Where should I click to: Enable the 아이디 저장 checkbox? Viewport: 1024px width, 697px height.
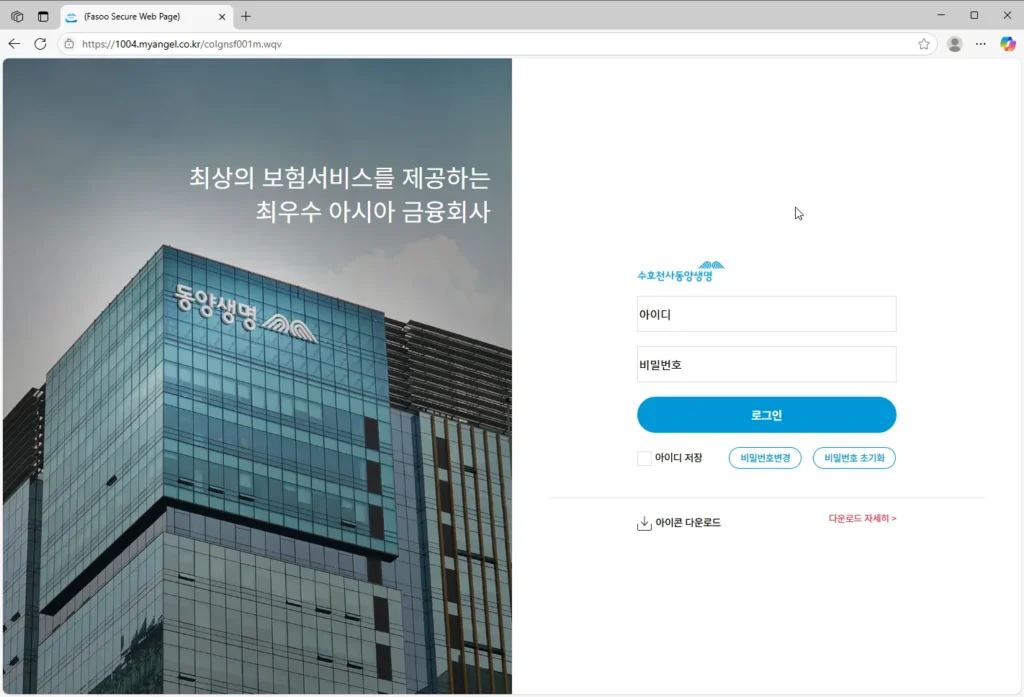(644, 458)
